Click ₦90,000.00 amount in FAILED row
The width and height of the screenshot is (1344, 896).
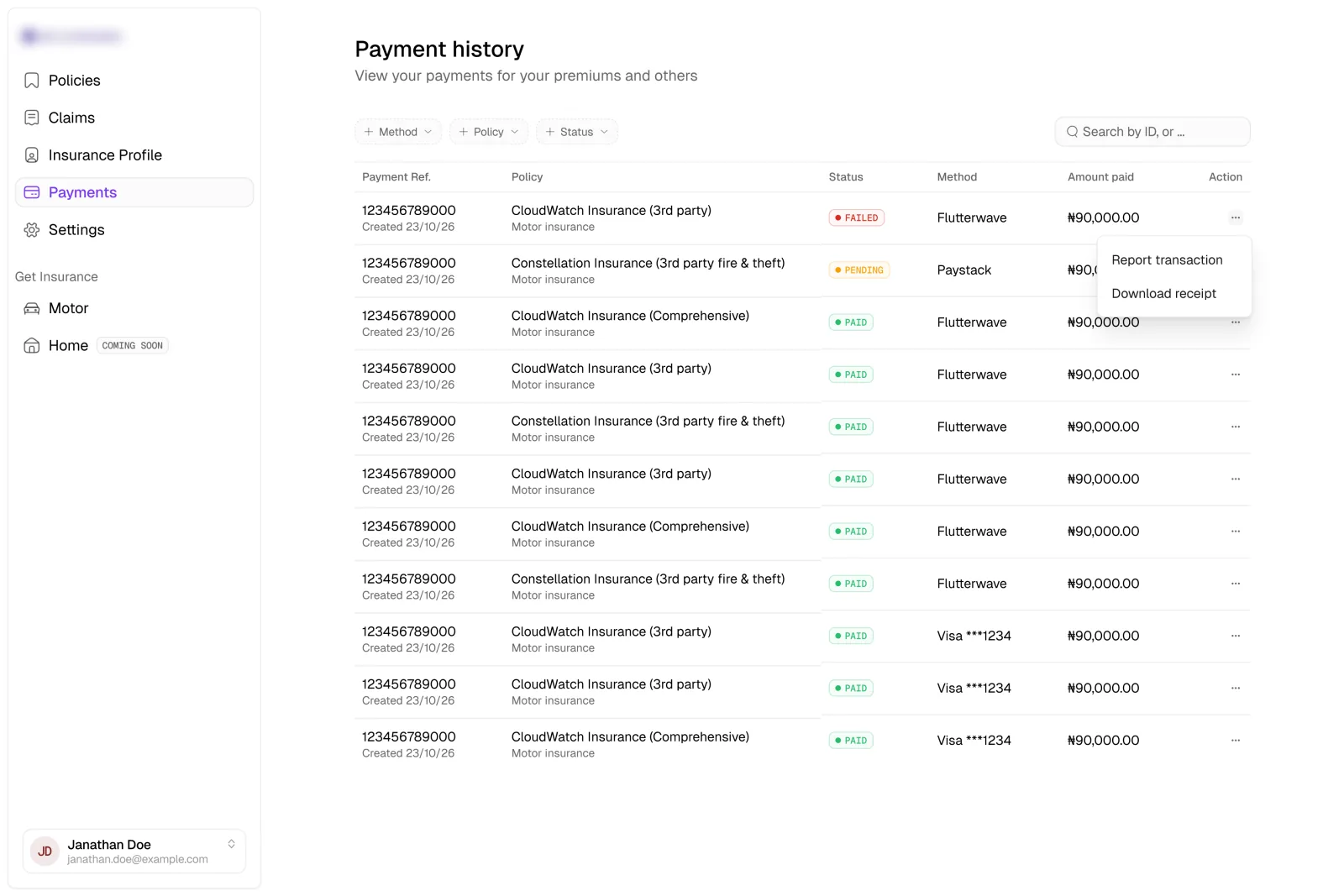[1103, 217]
